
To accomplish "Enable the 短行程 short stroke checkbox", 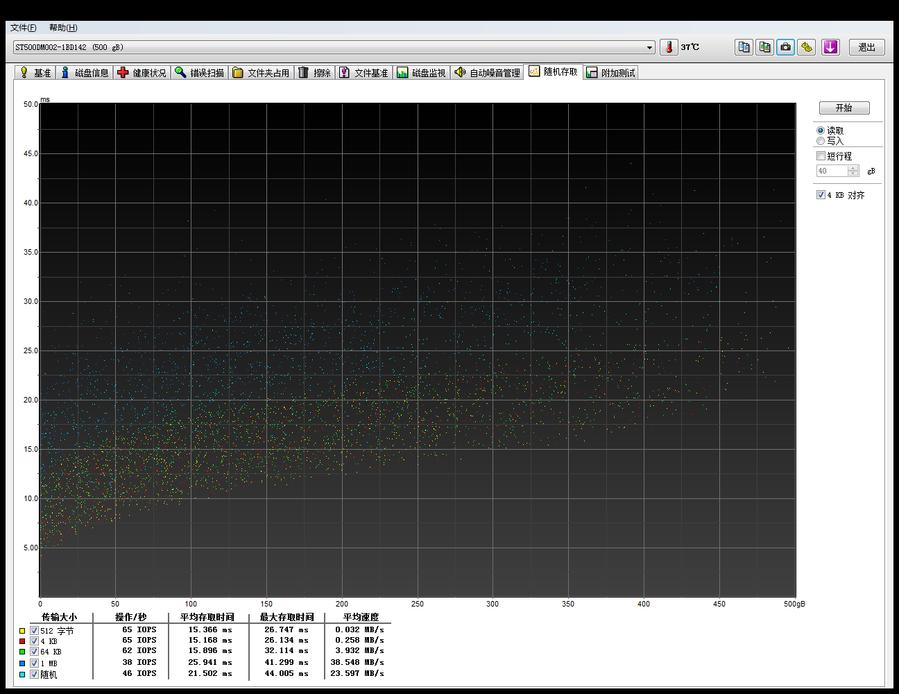I will [x=821, y=156].
